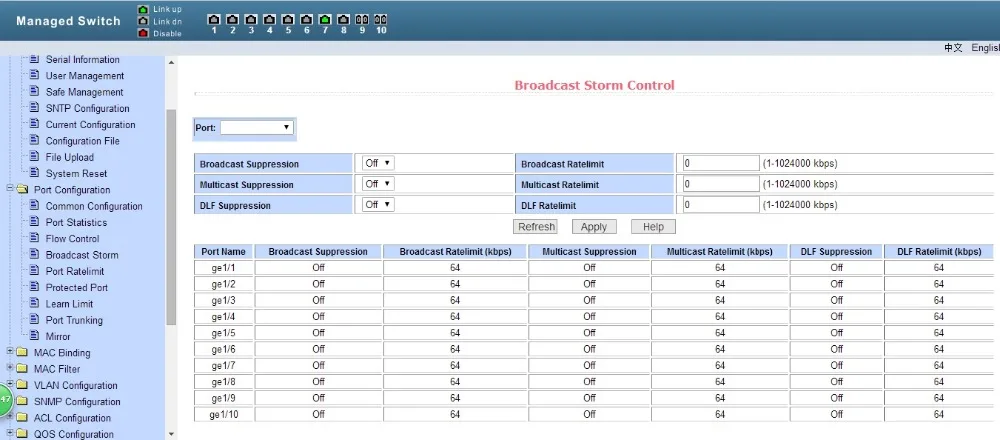Open SNTP Configuration in sidebar
This screenshot has height=440, width=1000.
[x=87, y=108]
